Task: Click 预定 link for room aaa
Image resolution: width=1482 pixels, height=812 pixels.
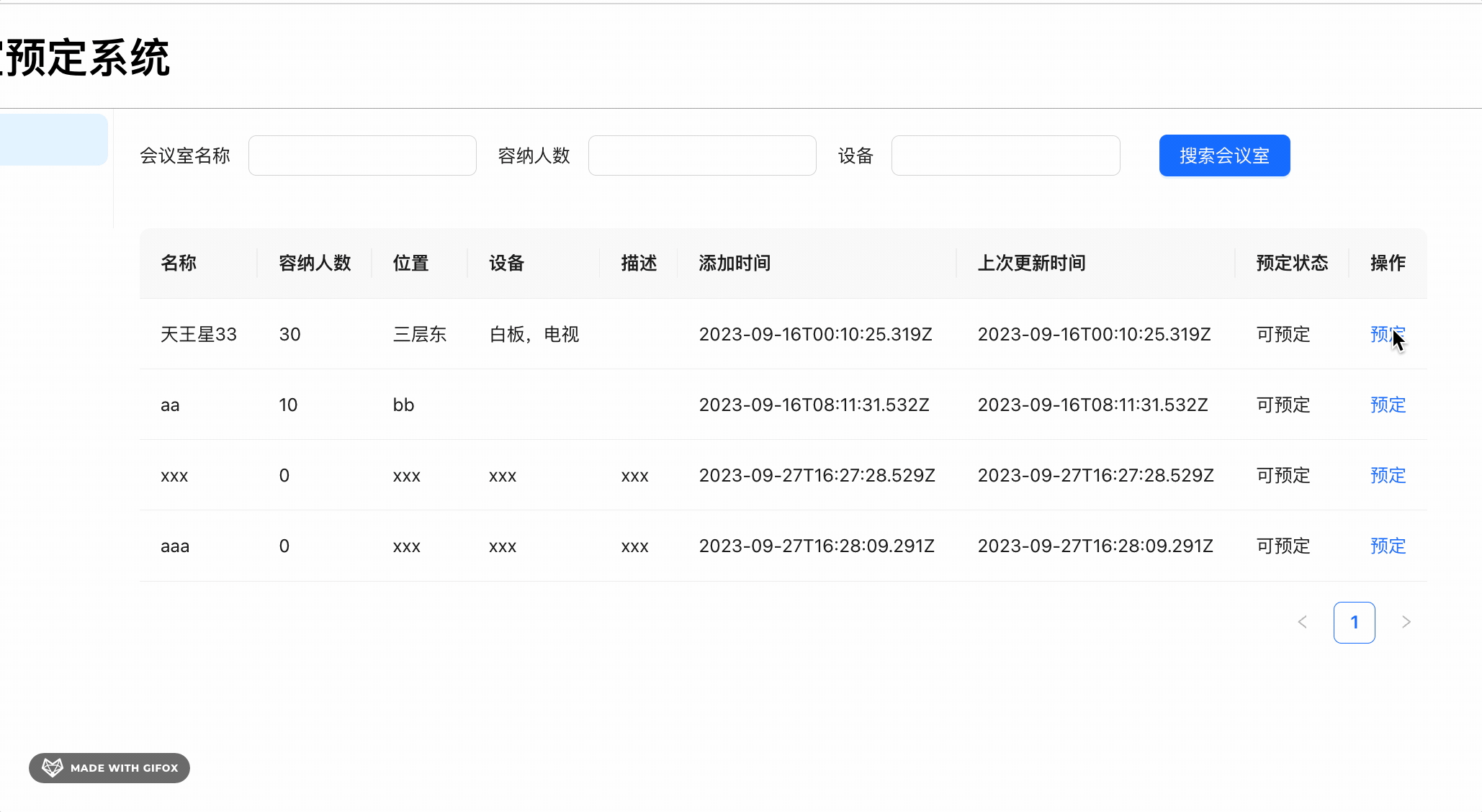Action: tap(1387, 546)
